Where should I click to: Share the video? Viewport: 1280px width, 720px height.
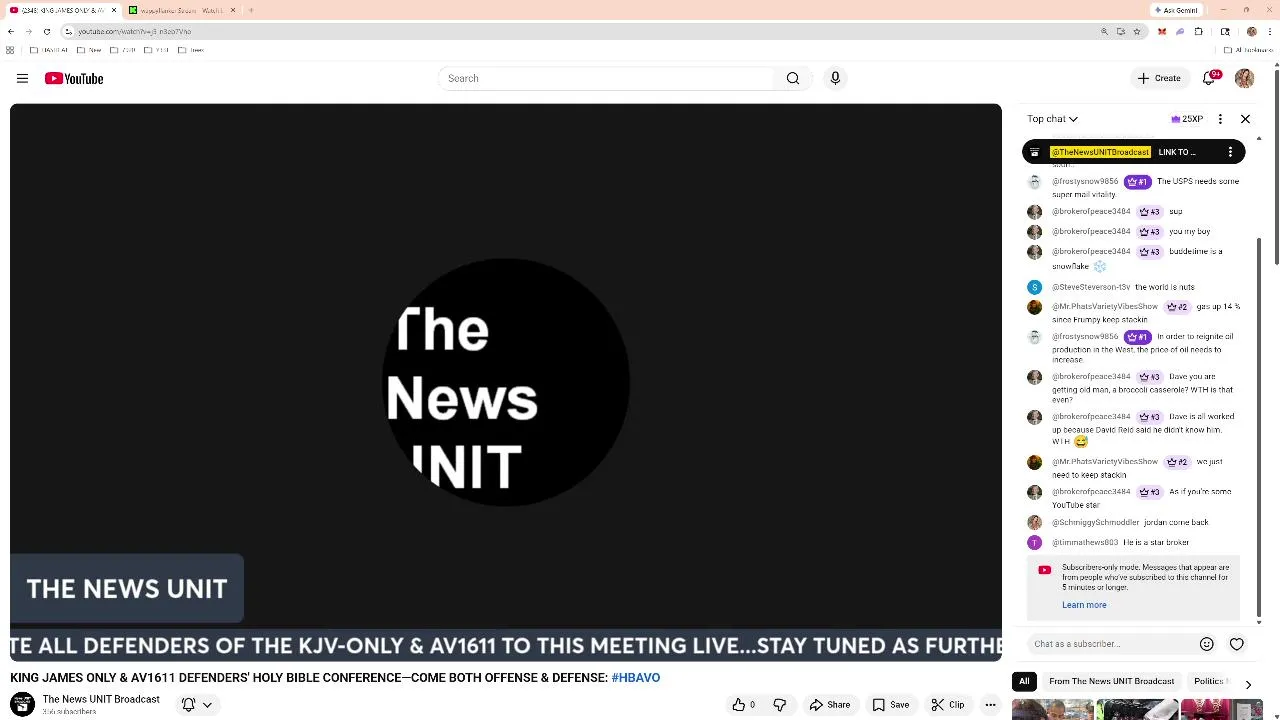coord(830,705)
